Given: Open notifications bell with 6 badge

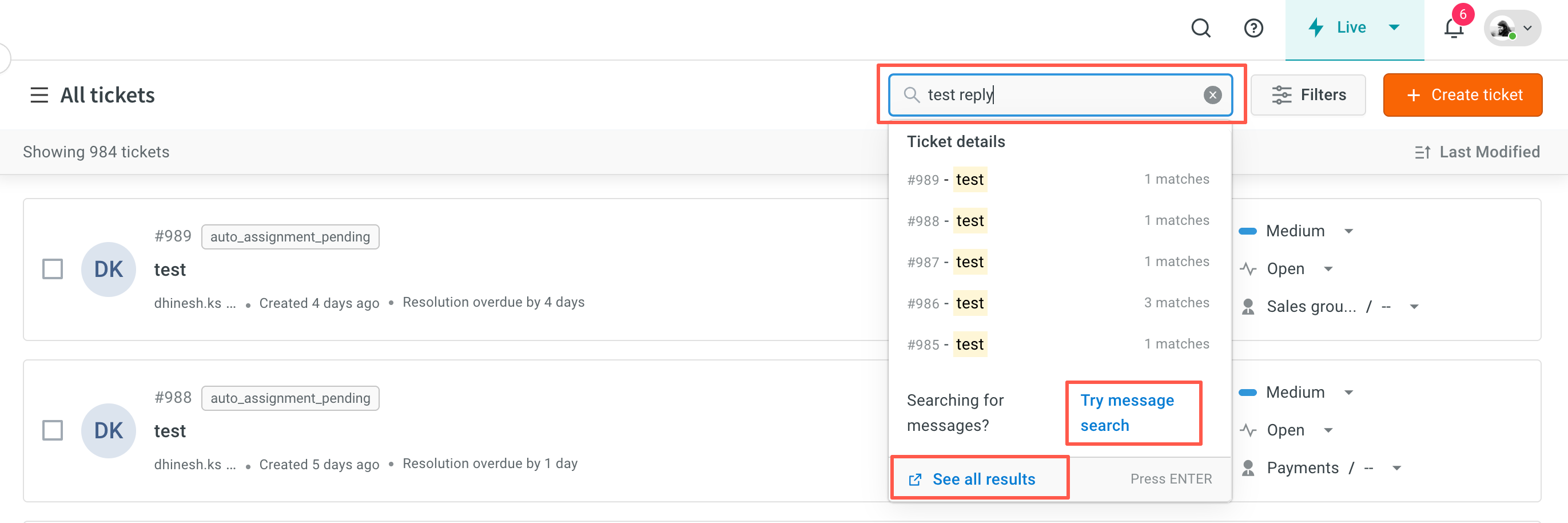Looking at the screenshot, I should [x=1454, y=28].
